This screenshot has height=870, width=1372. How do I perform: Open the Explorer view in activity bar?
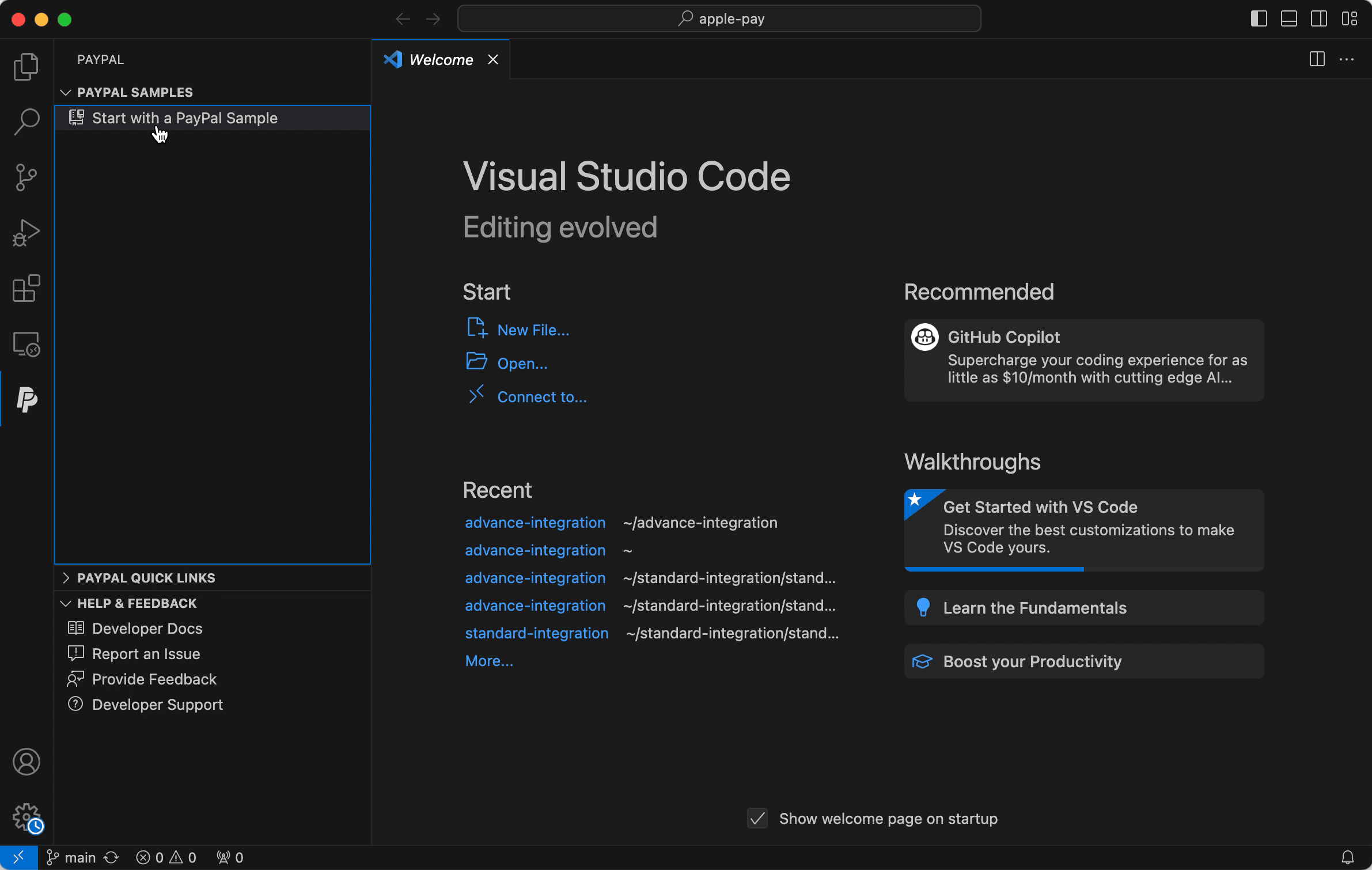point(26,66)
